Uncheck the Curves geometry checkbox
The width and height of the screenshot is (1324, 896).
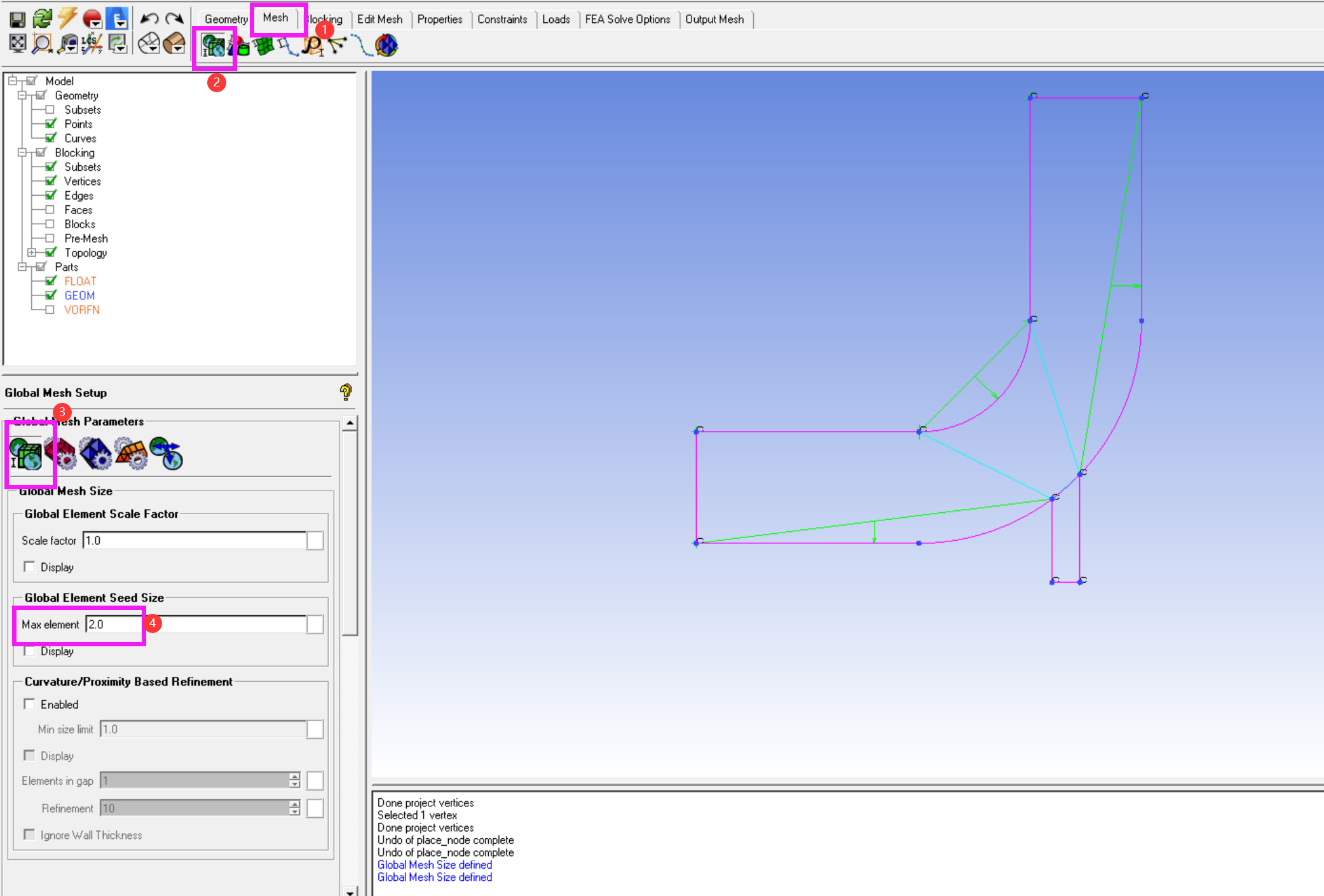pyautogui.click(x=51, y=138)
